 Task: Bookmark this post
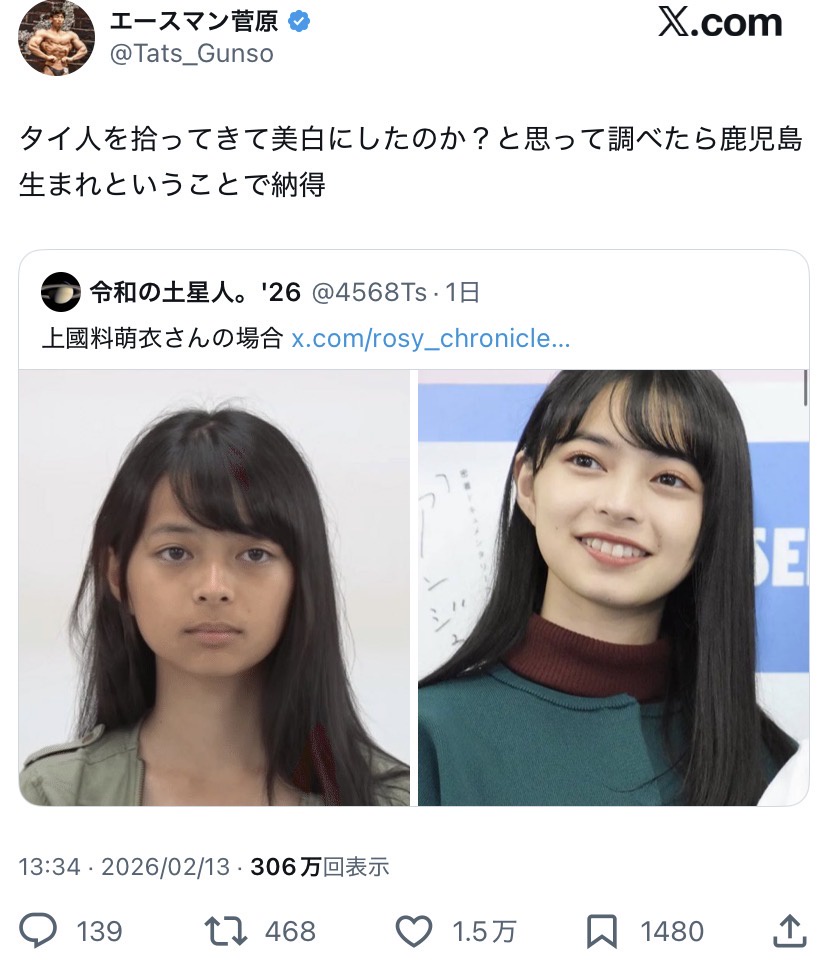pyautogui.click(x=602, y=931)
